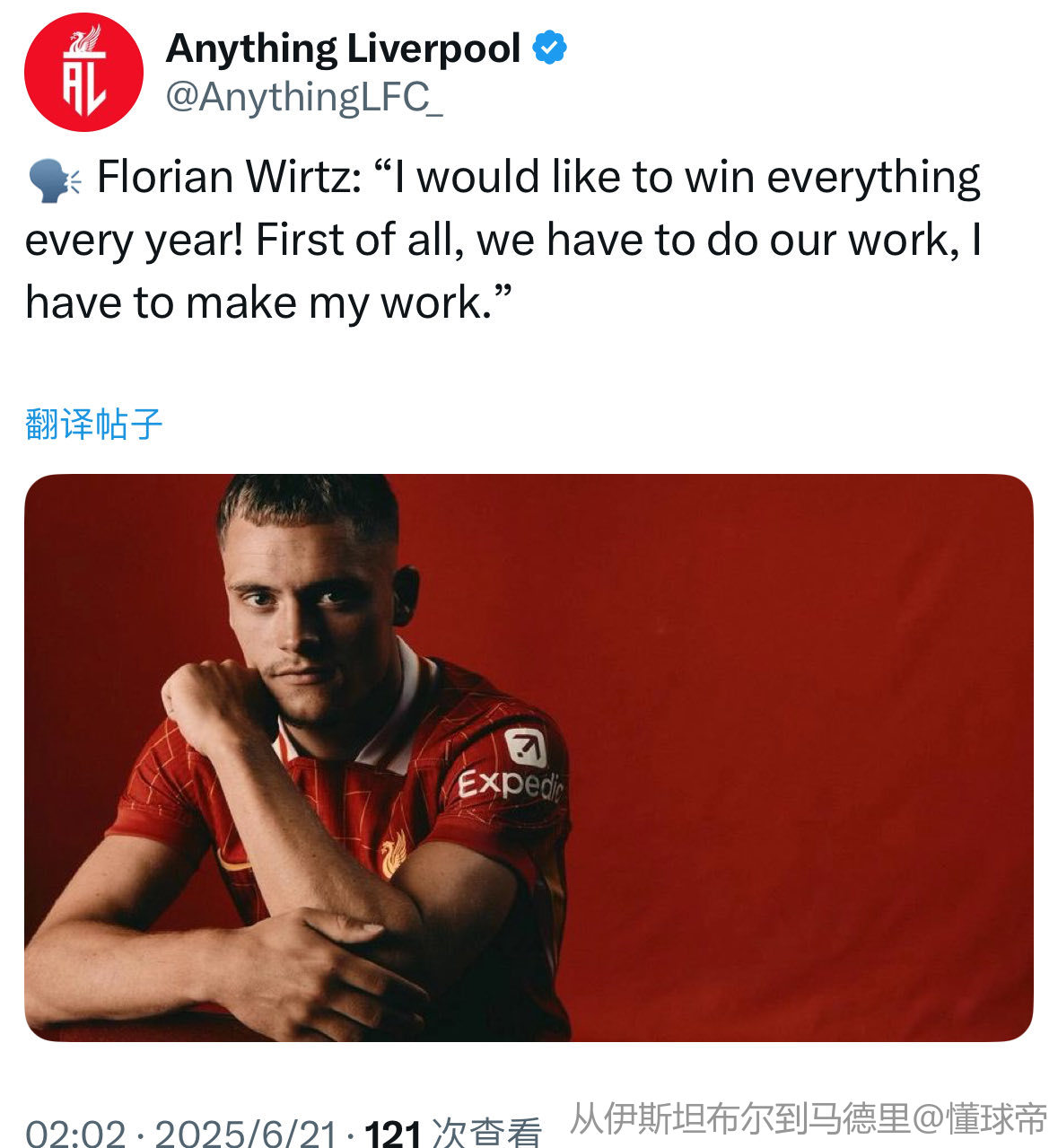Image resolution: width=1058 pixels, height=1148 pixels.
Task: Click the name "Florian Wirtz:" in the tweet
Action: (x=230, y=177)
